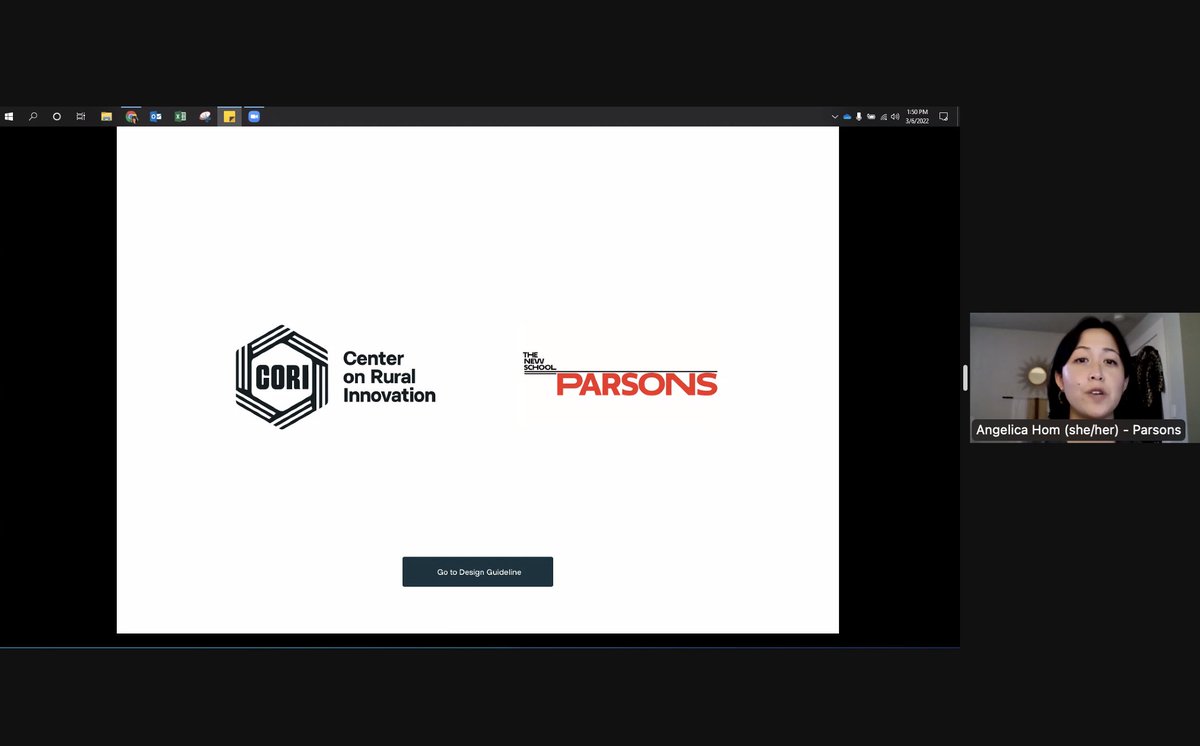The height and width of the screenshot is (746, 1200).
Task: Open the clock showing 1:50 PM
Action: 917,116
